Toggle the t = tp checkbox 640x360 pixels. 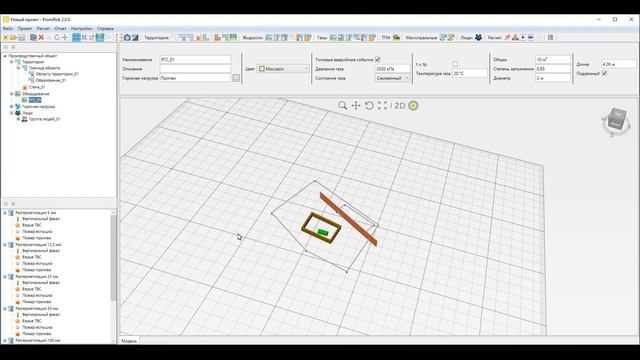point(455,64)
